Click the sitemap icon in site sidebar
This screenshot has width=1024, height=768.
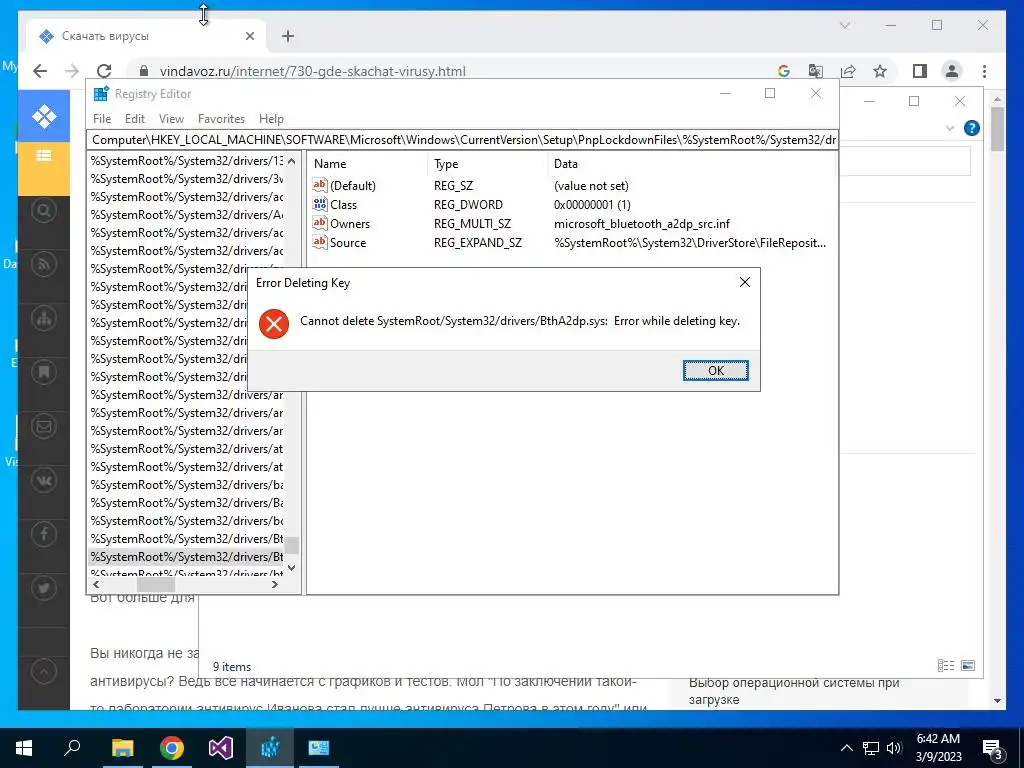[x=44, y=319]
